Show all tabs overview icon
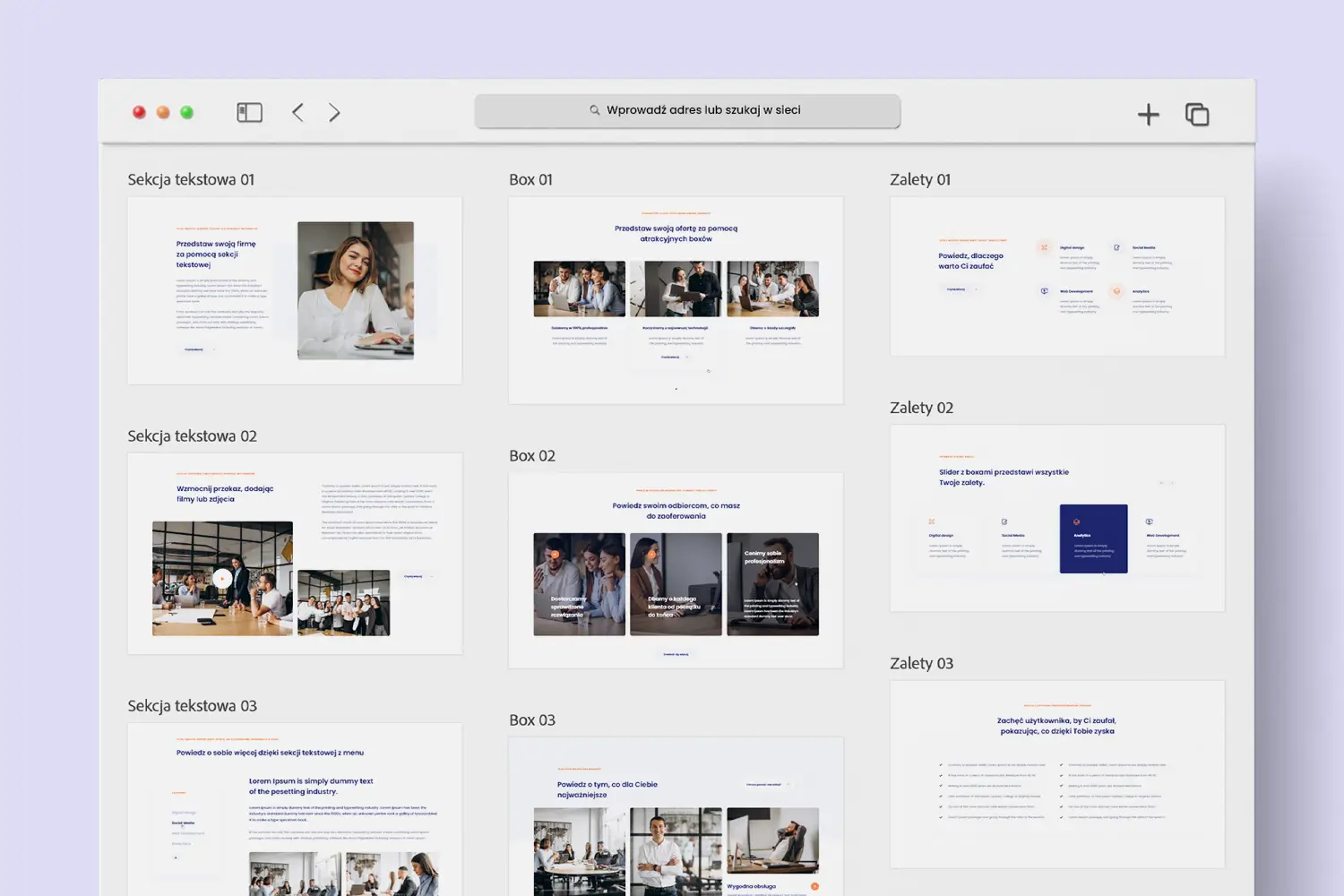Viewport: 1344px width, 896px height. pos(1197,114)
